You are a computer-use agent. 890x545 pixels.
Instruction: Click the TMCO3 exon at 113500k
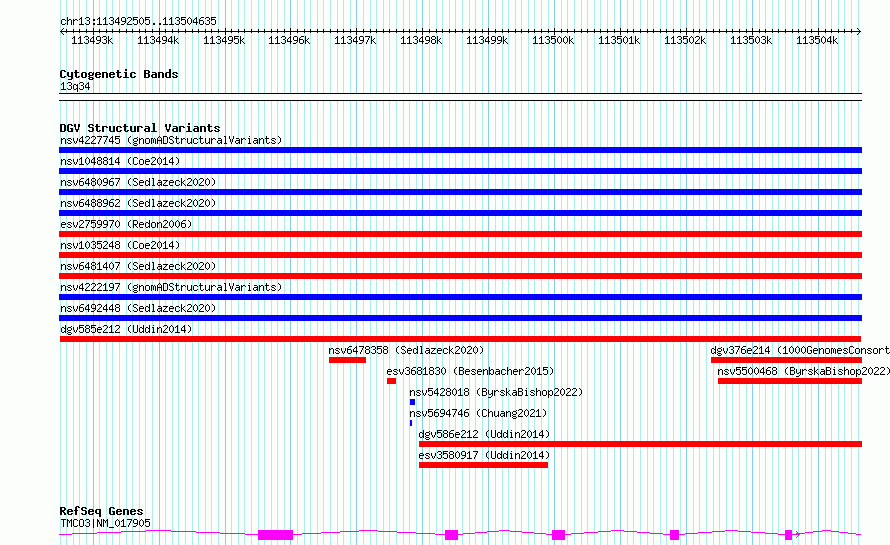[x=559, y=535]
